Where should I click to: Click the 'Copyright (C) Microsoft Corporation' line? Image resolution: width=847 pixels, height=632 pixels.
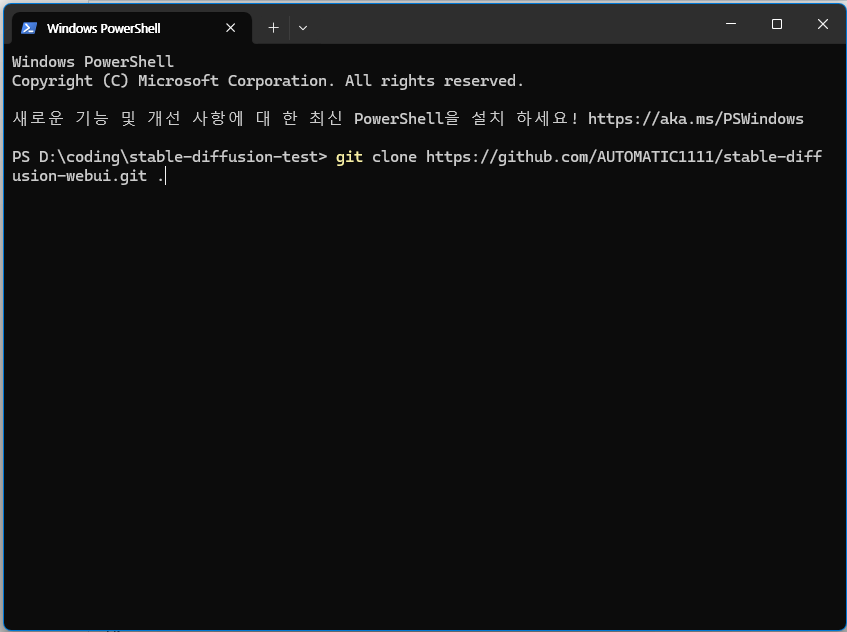pos(268,81)
